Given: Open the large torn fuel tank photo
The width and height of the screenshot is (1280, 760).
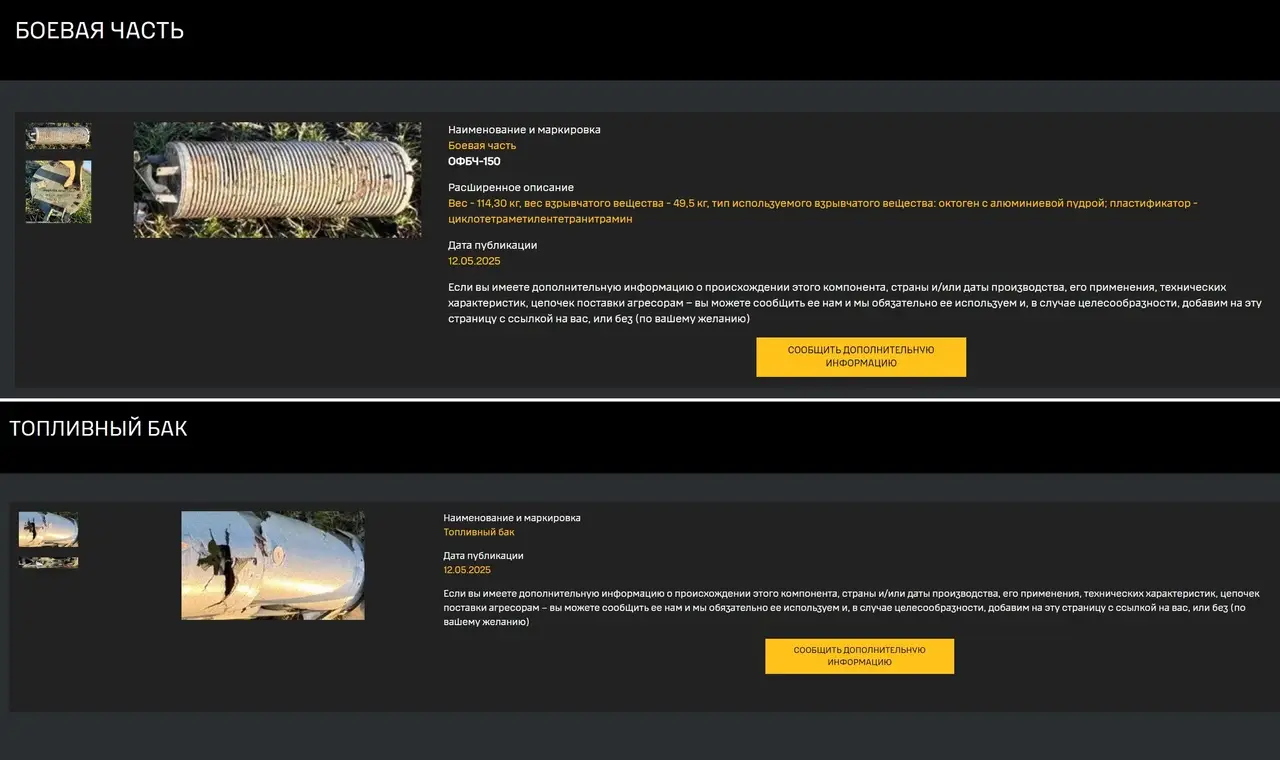Looking at the screenshot, I should 273,566.
